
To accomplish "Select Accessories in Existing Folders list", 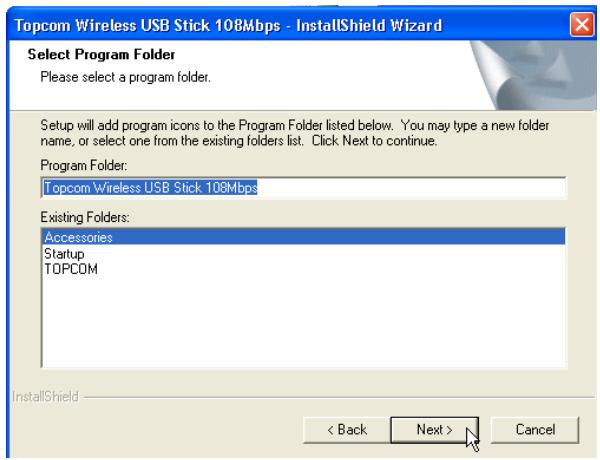I will point(303,237).
